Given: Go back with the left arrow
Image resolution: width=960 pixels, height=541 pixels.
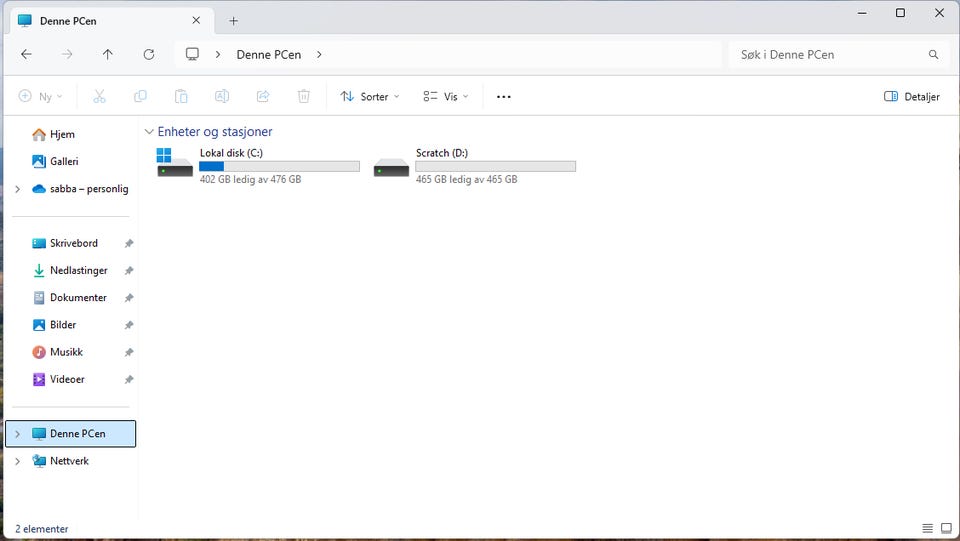Looking at the screenshot, I should click(26, 54).
